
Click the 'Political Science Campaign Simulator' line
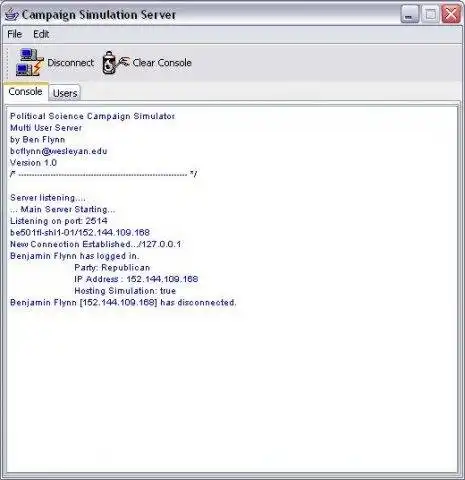click(x=92, y=116)
